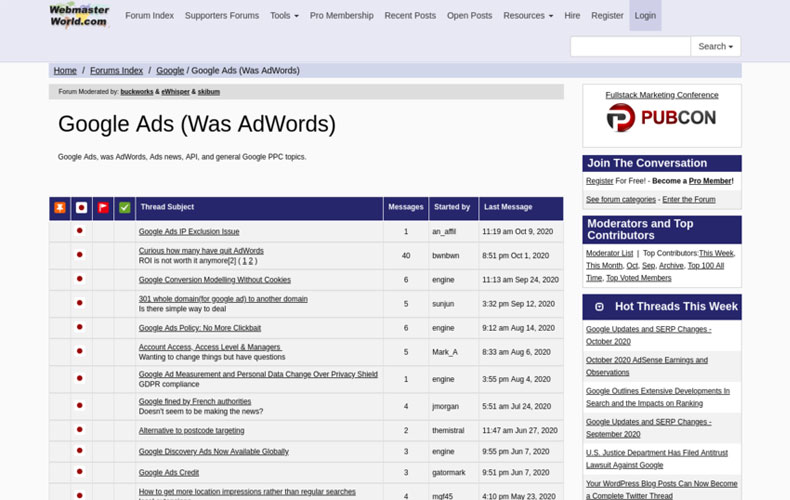Image resolution: width=790 pixels, height=500 pixels.
Task: Open the Pro Membership page
Action: pos(342,16)
